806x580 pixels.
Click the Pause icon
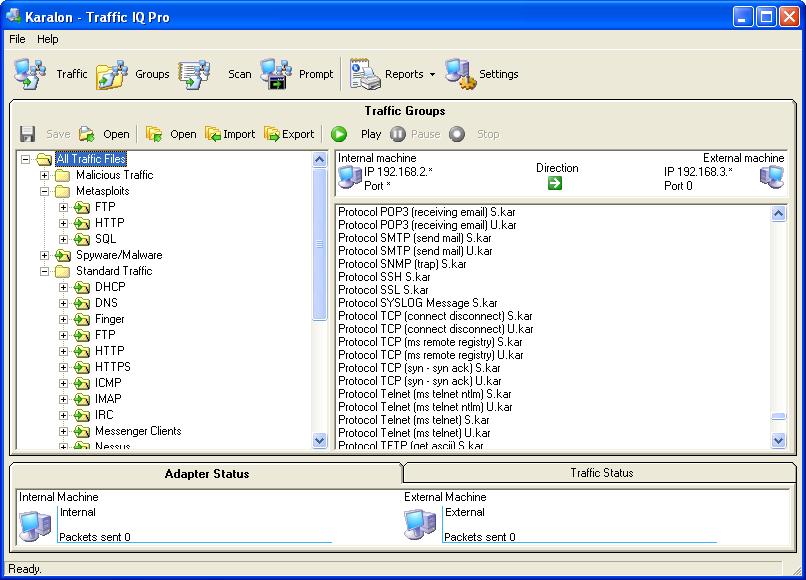click(398, 134)
